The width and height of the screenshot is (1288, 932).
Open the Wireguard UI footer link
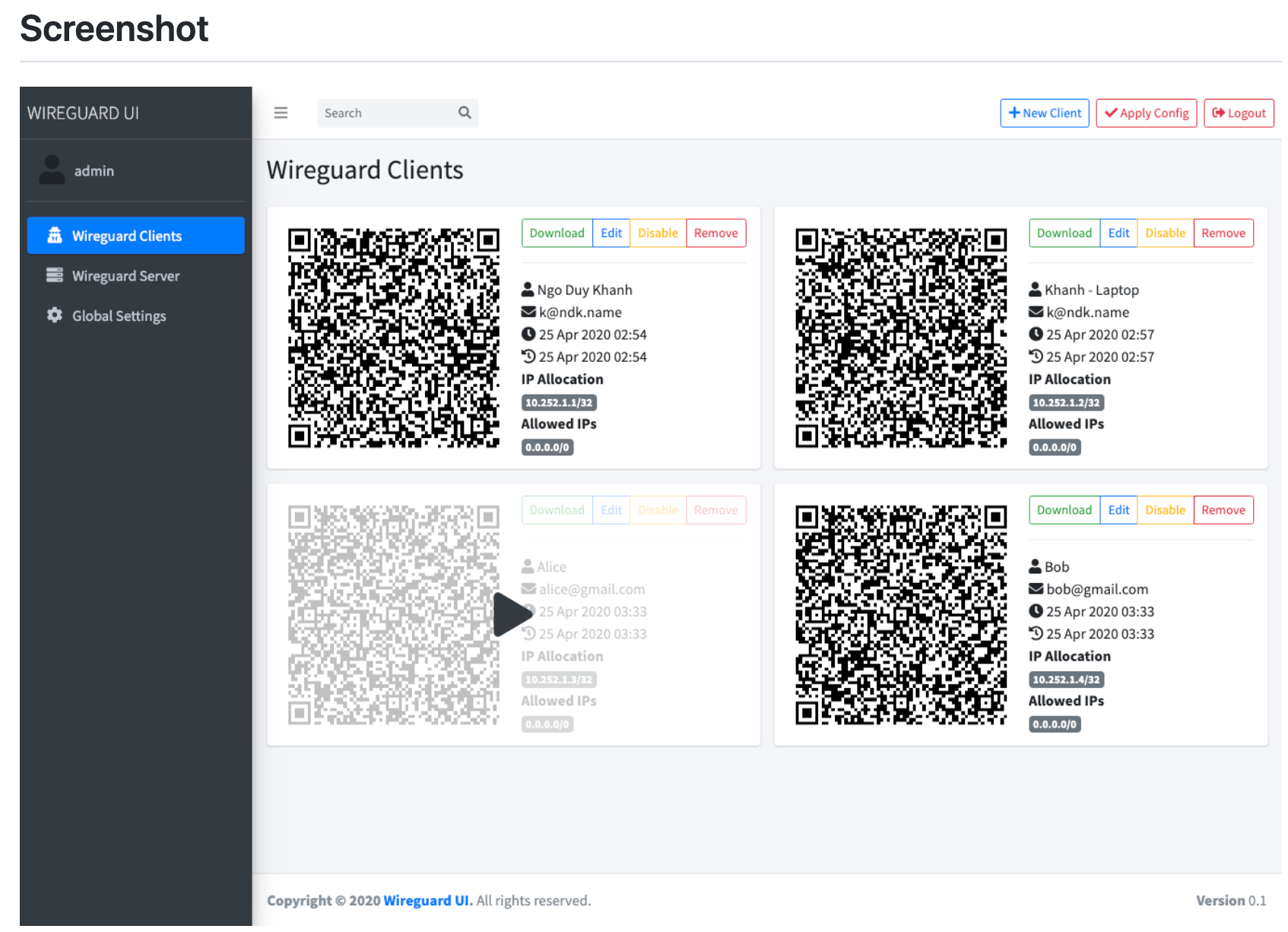click(427, 900)
